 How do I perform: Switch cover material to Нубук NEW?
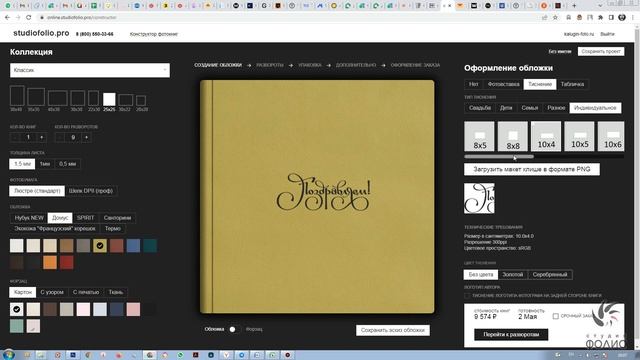(29, 218)
